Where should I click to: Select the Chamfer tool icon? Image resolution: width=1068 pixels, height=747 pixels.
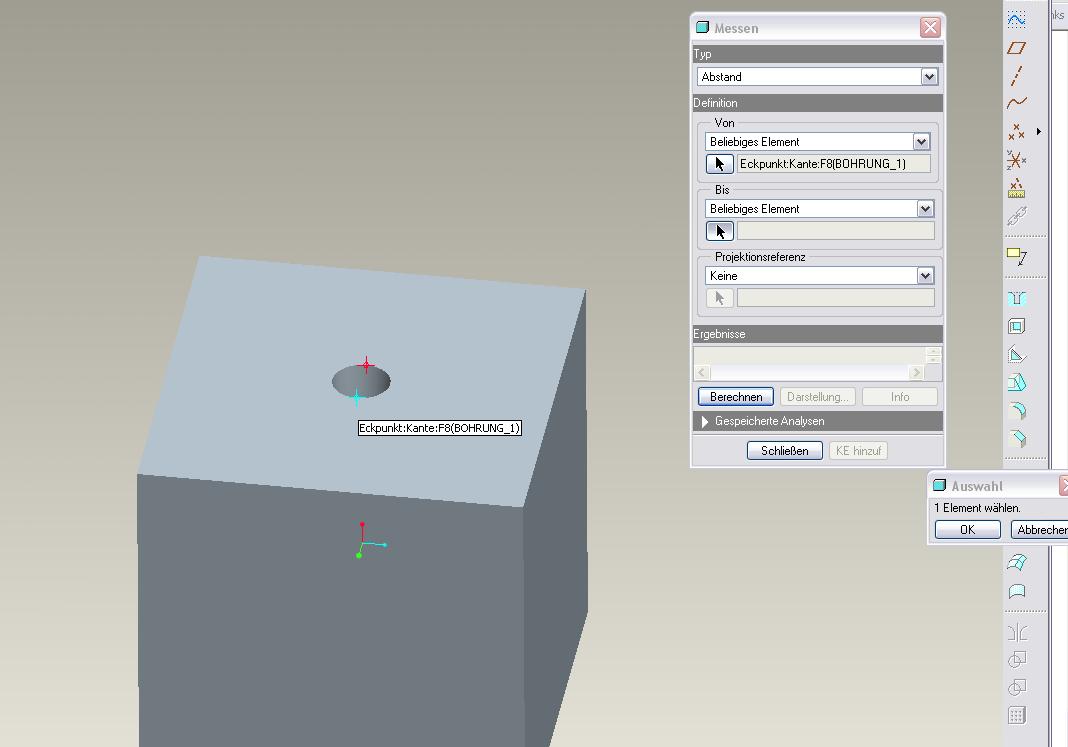pyautogui.click(x=1016, y=439)
